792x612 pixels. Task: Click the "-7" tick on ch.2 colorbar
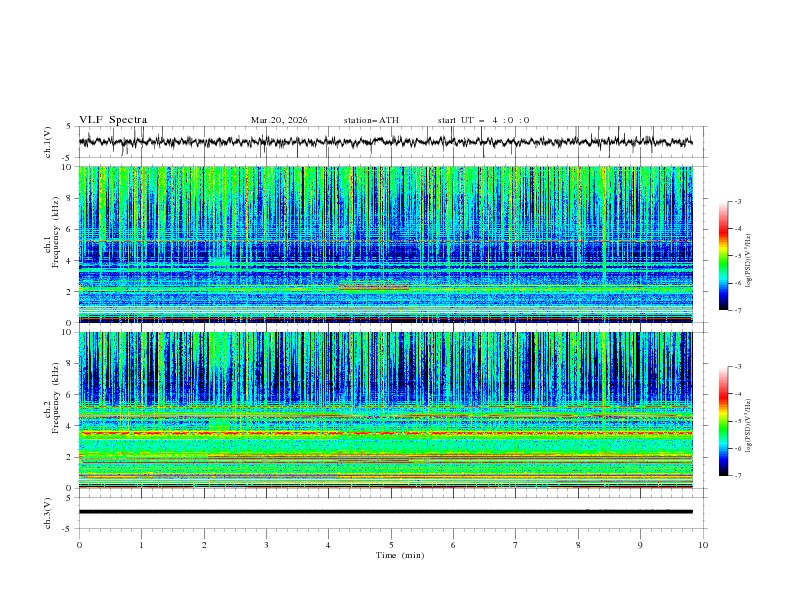[737, 476]
